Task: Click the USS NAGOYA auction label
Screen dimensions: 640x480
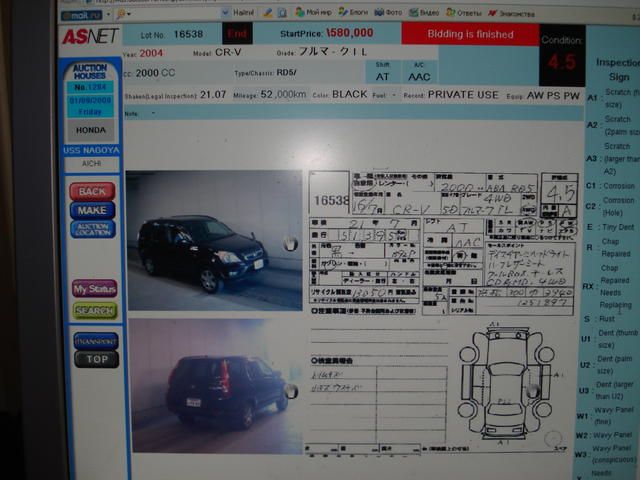Action: click(x=91, y=150)
